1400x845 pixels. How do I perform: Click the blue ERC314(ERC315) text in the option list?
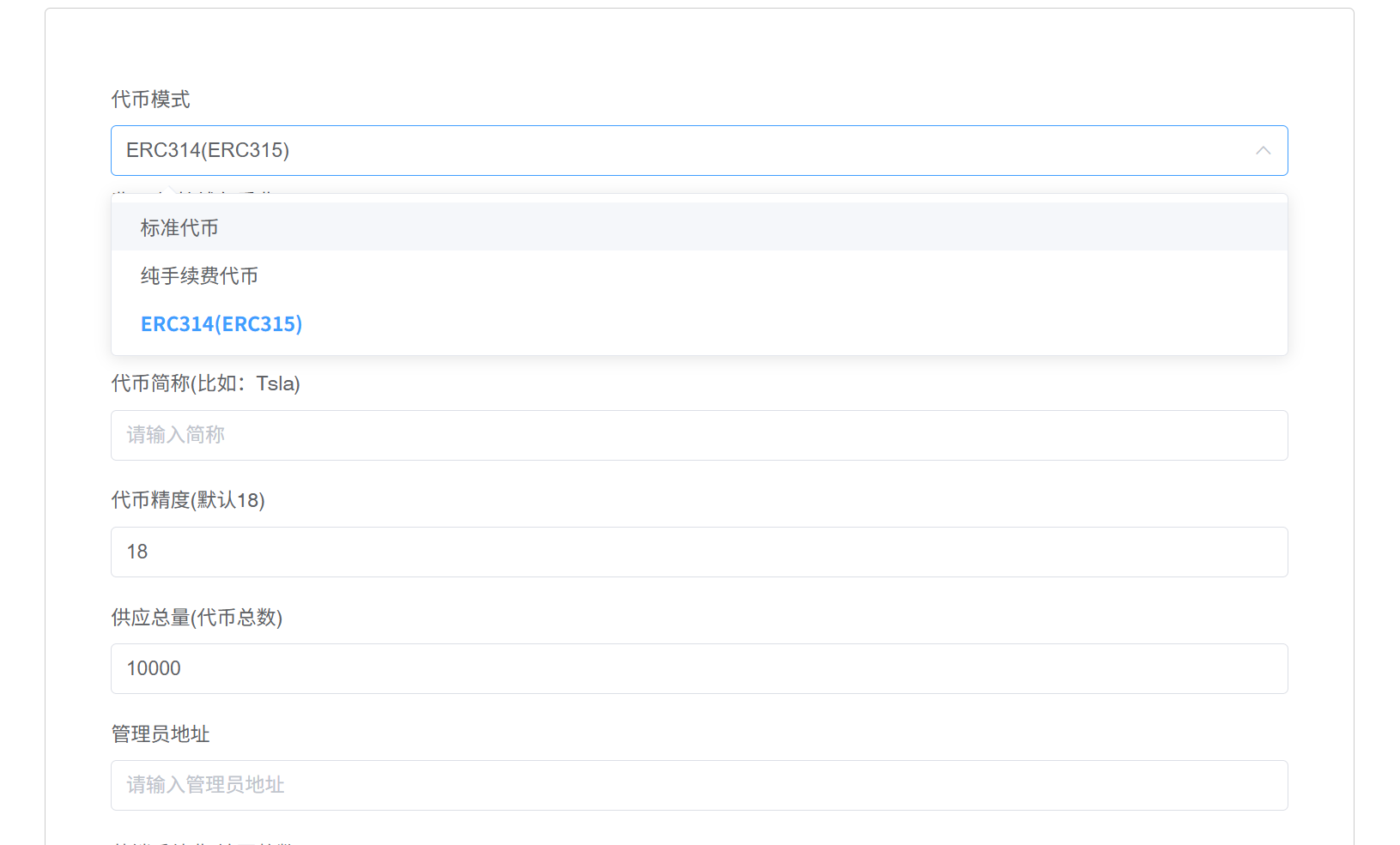[x=221, y=323]
